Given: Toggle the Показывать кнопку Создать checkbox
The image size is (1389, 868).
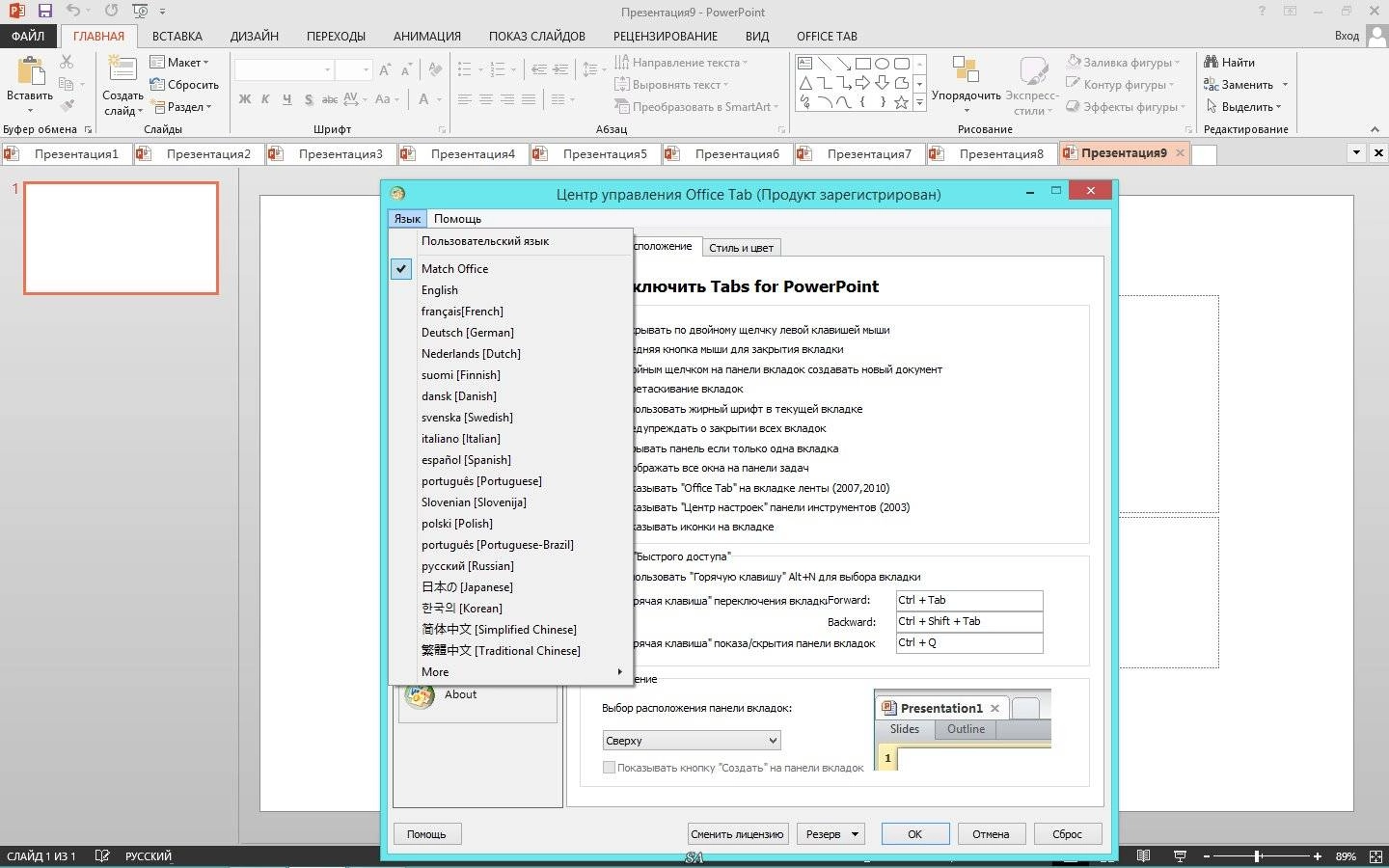Looking at the screenshot, I should point(609,768).
